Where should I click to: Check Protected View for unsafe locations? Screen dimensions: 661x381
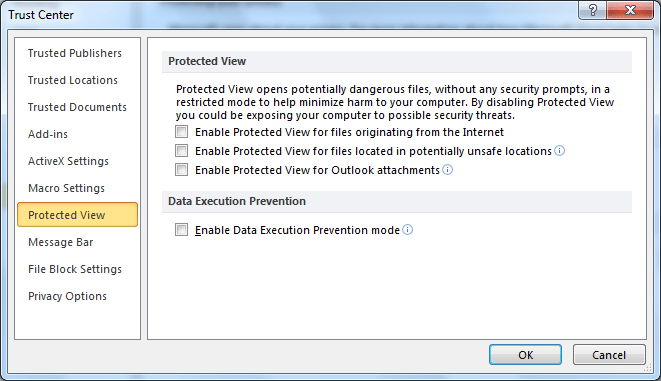182,150
